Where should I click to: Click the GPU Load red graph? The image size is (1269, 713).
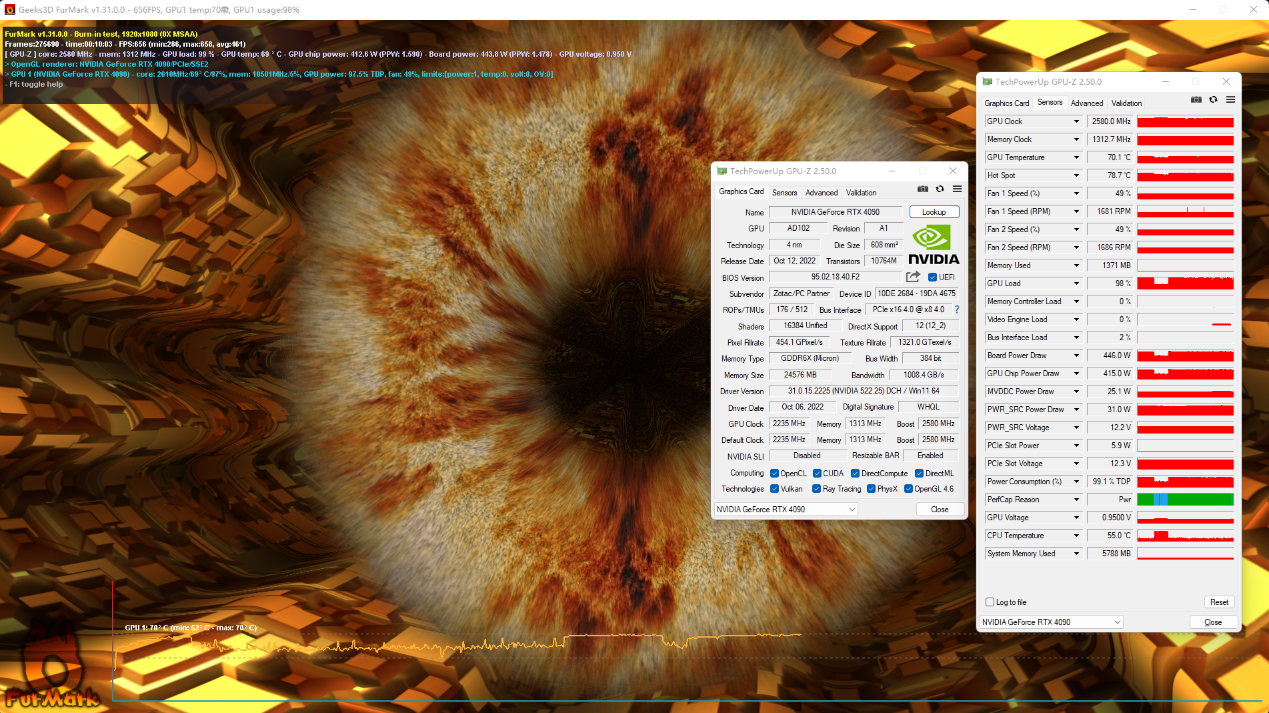click(x=1185, y=284)
